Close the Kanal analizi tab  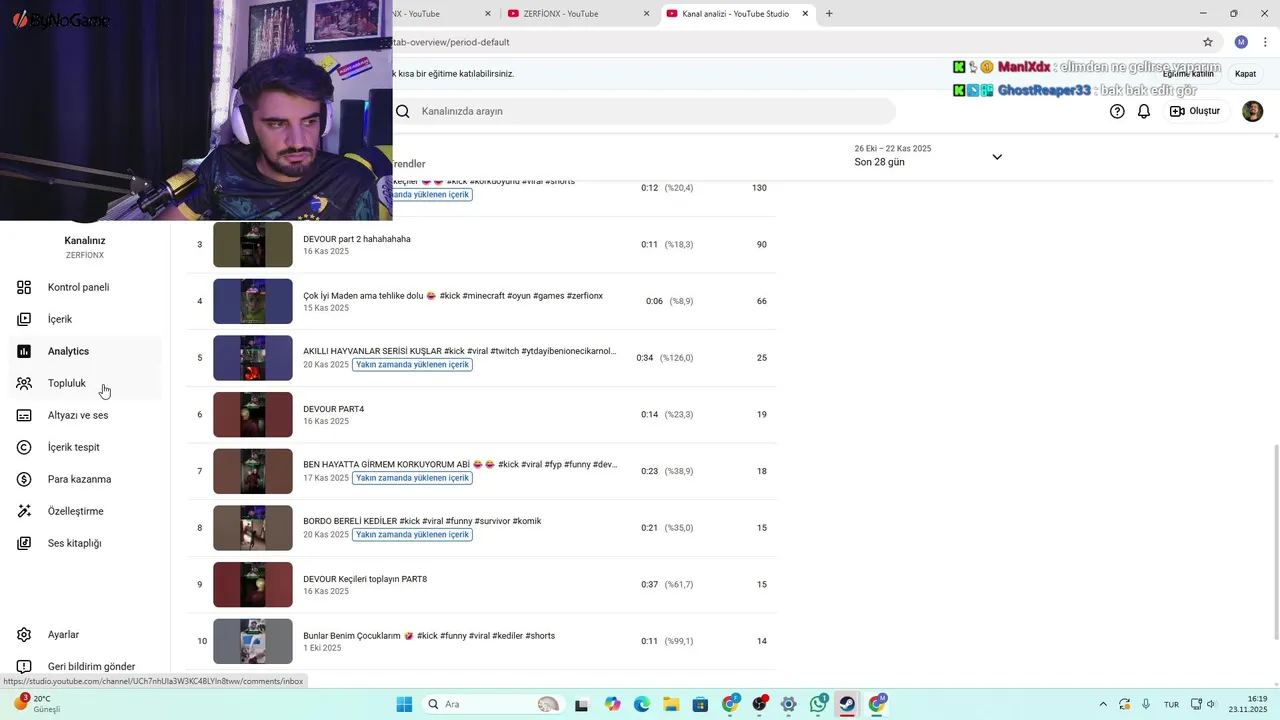tap(805, 13)
